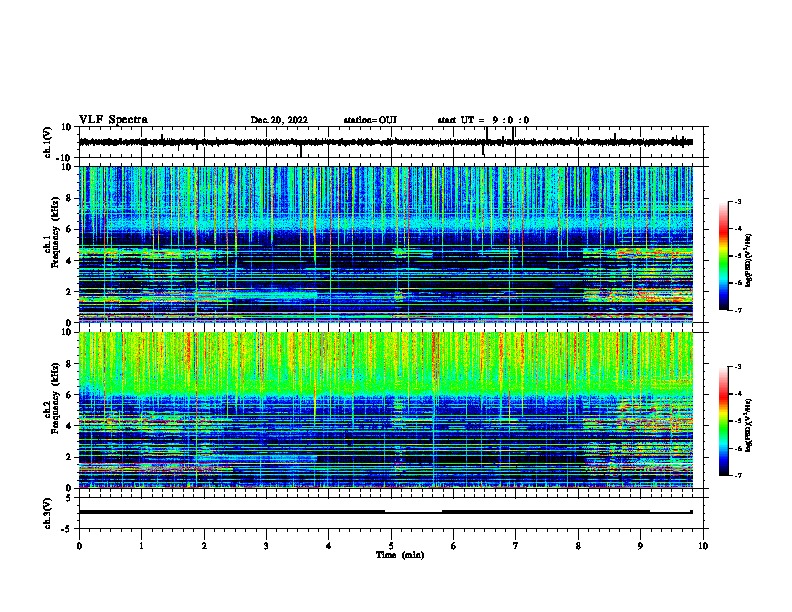The width and height of the screenshot is (792, 612).
Task: Click the time axis tick label "1"
Action: [x=141, y=546]
